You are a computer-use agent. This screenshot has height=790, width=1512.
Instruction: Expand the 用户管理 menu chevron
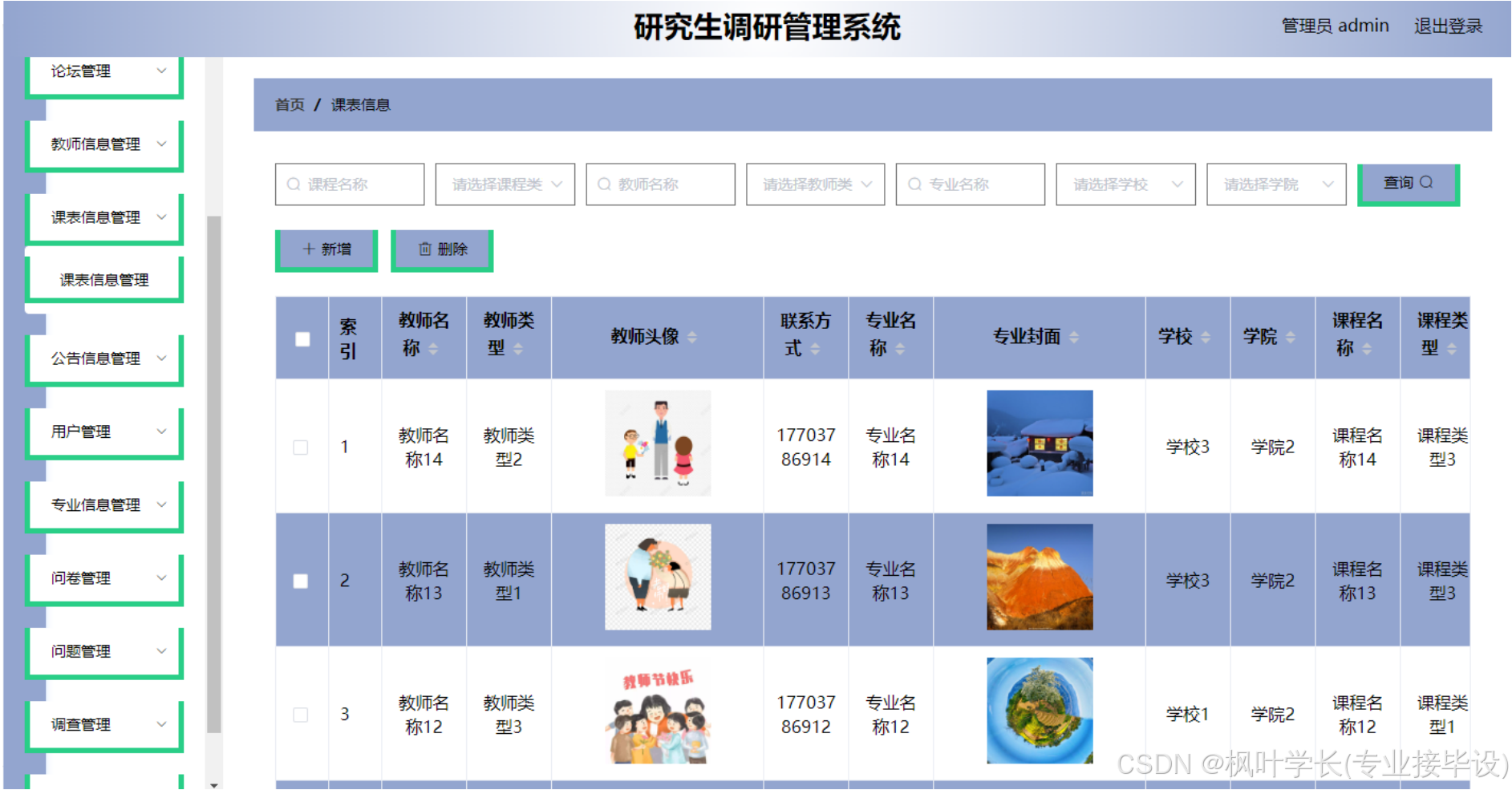point(161,431)
